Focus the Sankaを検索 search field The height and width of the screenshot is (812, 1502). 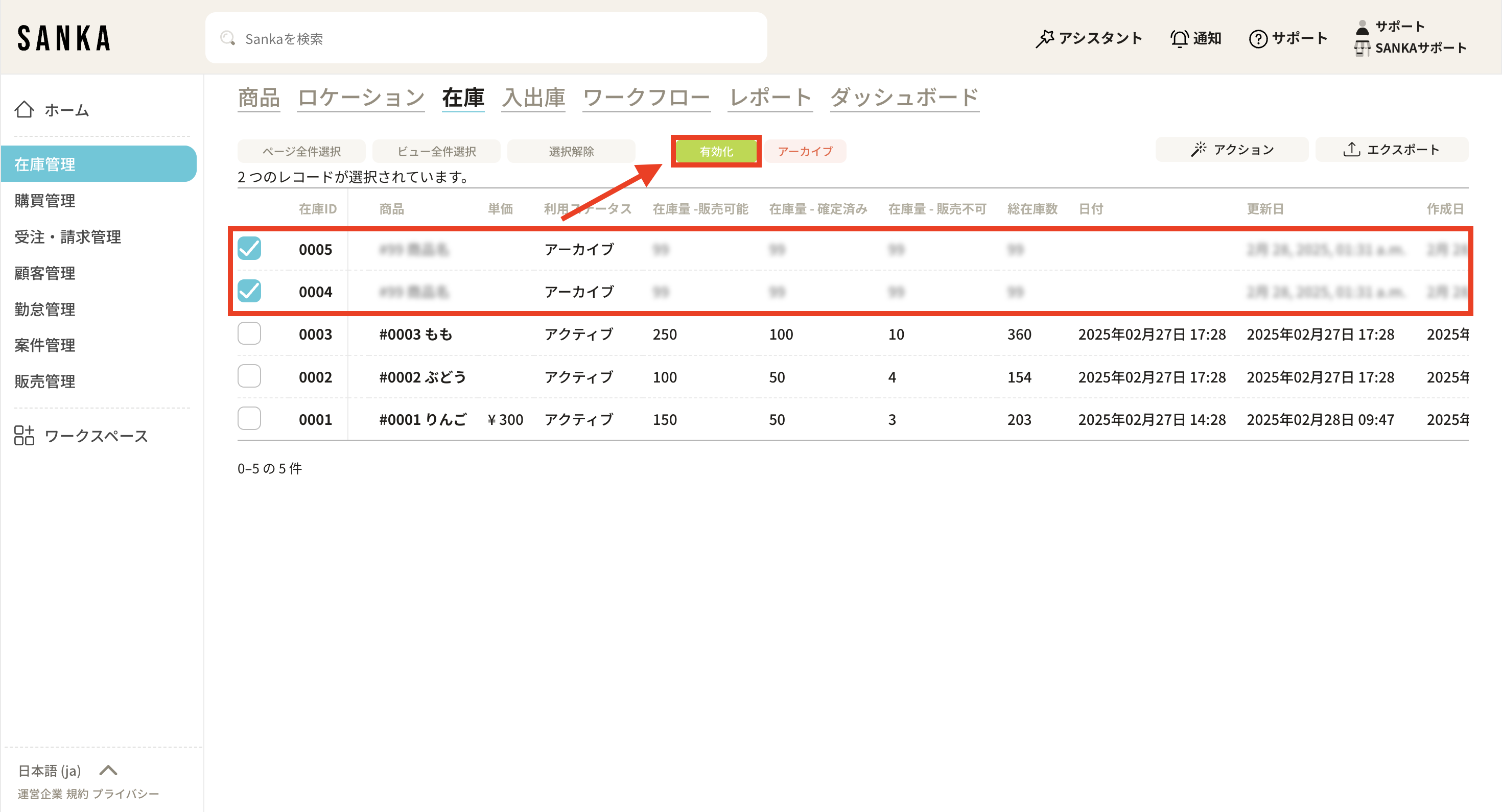496,38
